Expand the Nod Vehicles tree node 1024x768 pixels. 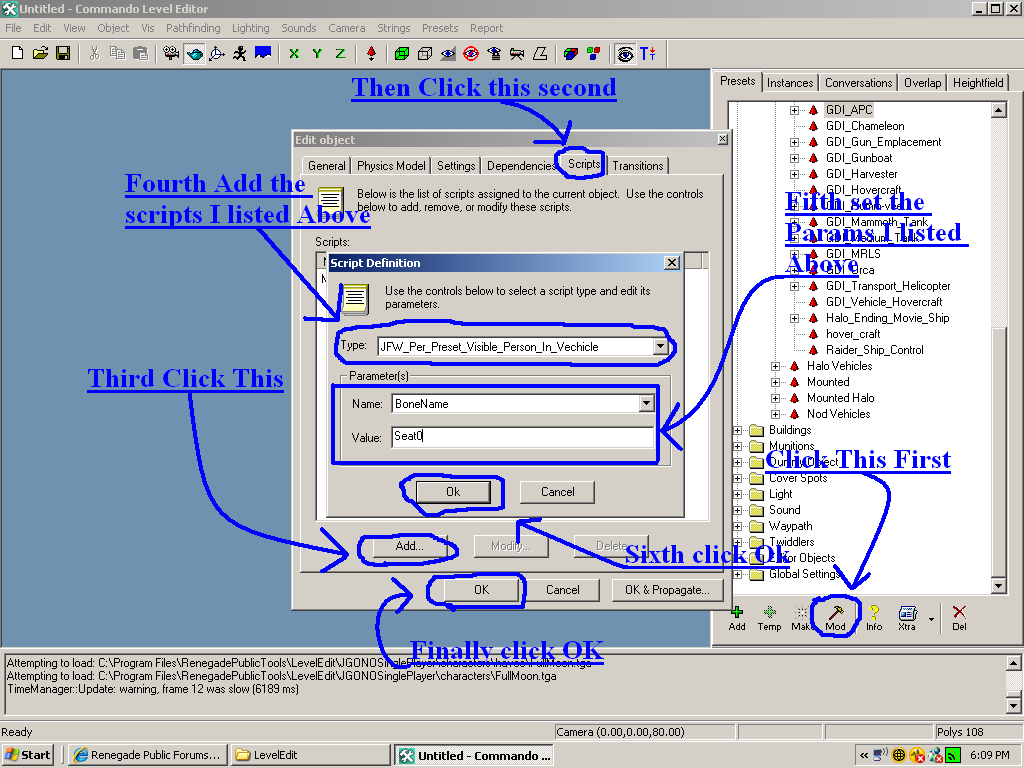[776, 414]
